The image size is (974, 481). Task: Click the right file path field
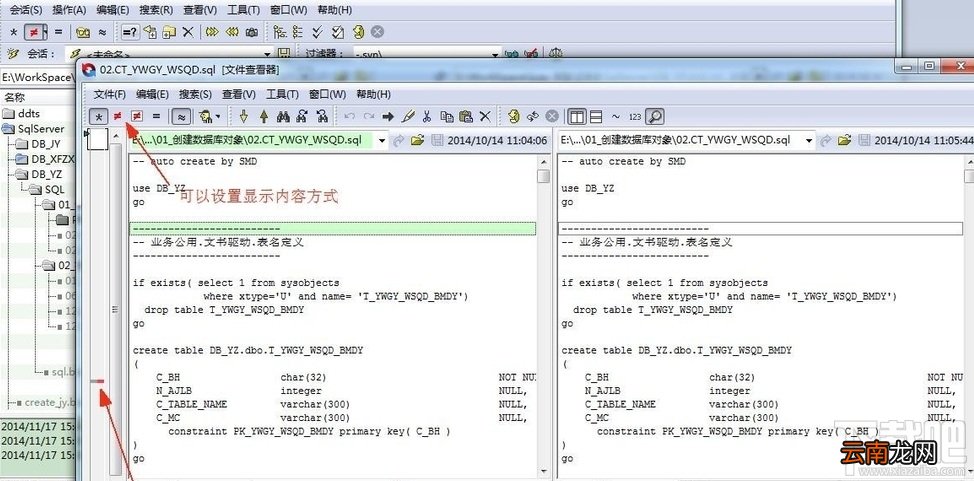point(680,140)
